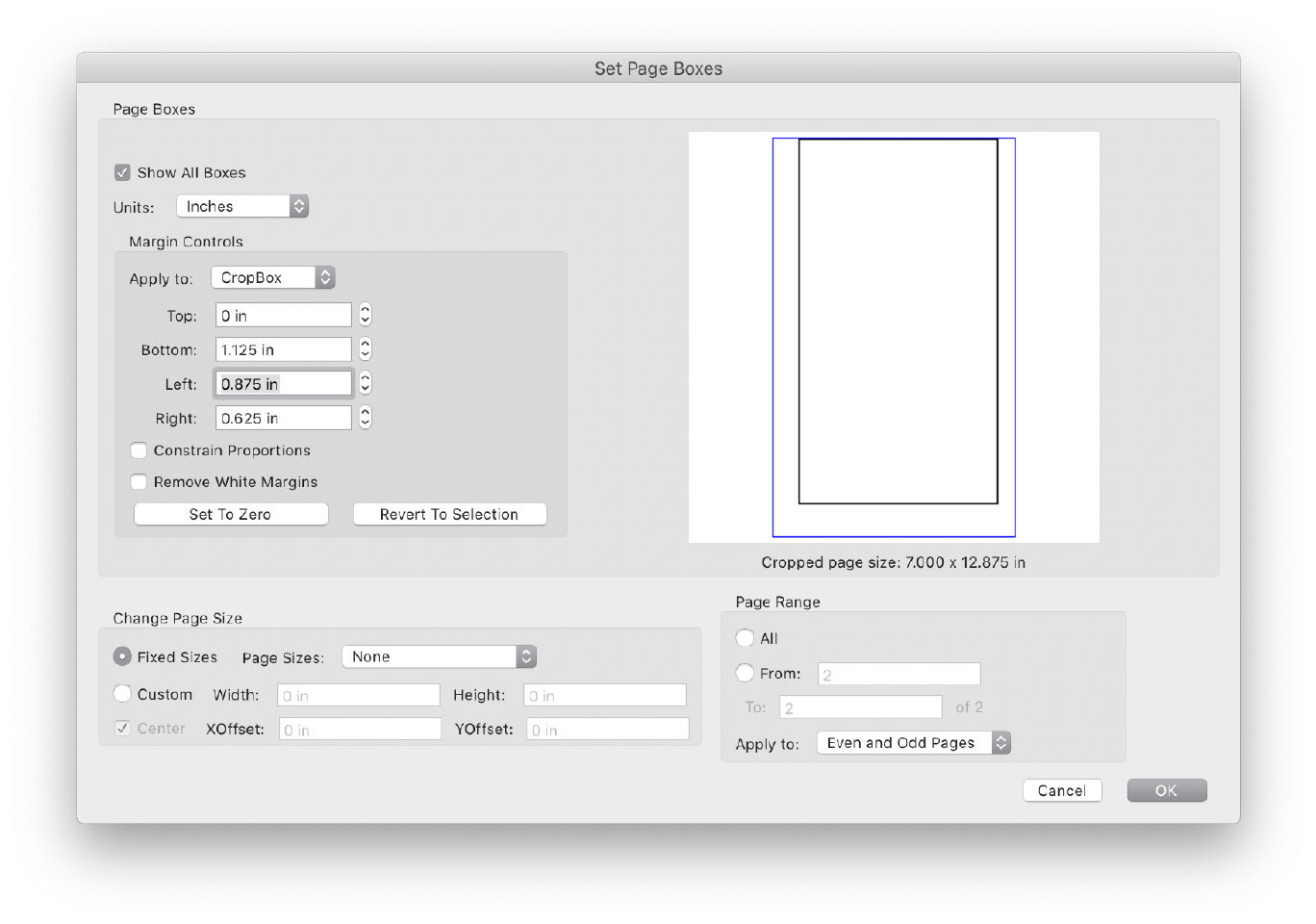The width and height of the screenshot is (1316, 924).
Task: Cancel the Set Page Boxes dialog
Action: tap(1061, 790)
